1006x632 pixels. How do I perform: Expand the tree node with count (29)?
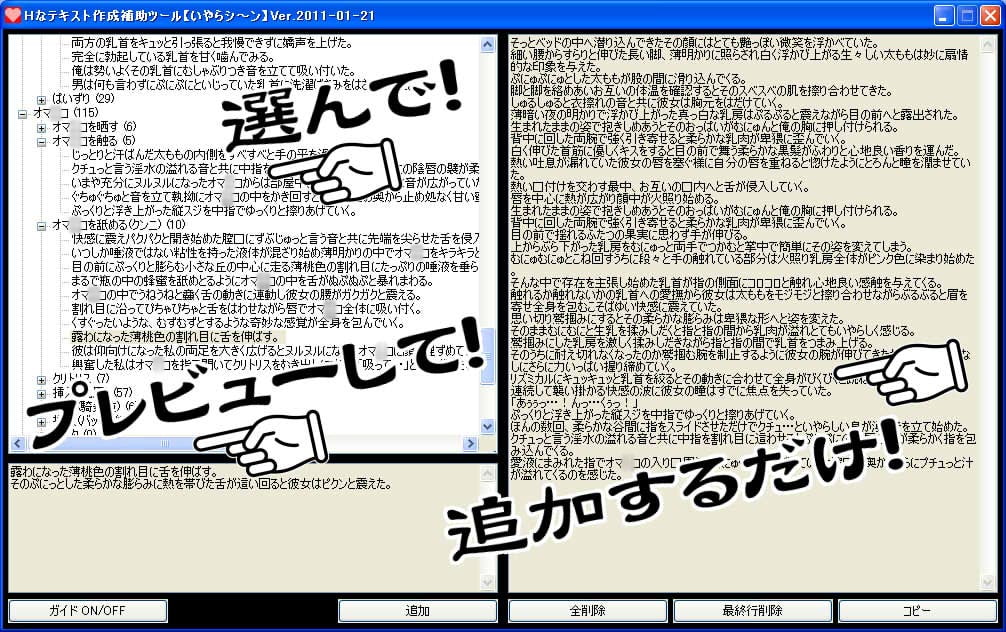41,99
